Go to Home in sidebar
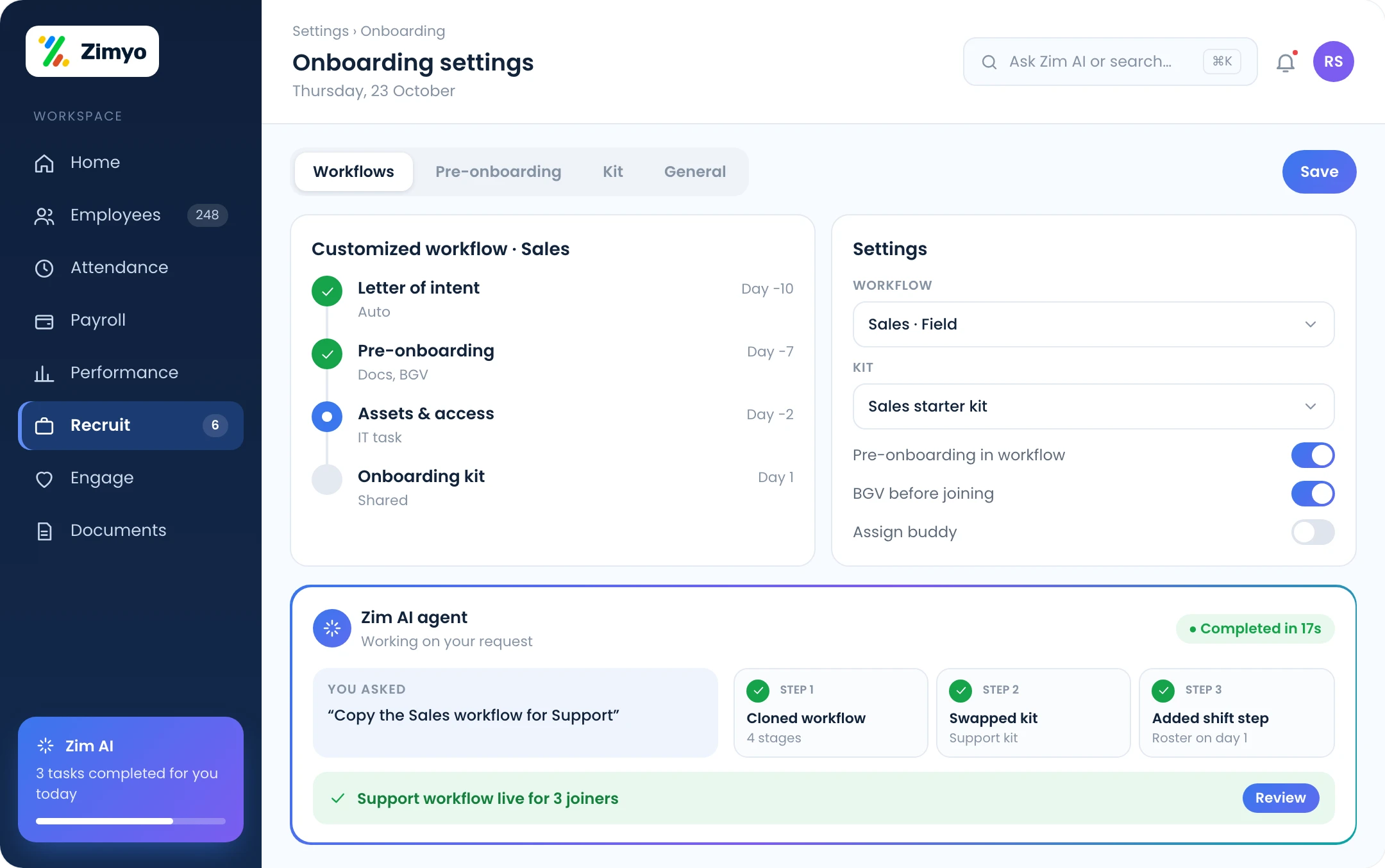Viewport: 1385px width, 868px height. tap(131, 163)
